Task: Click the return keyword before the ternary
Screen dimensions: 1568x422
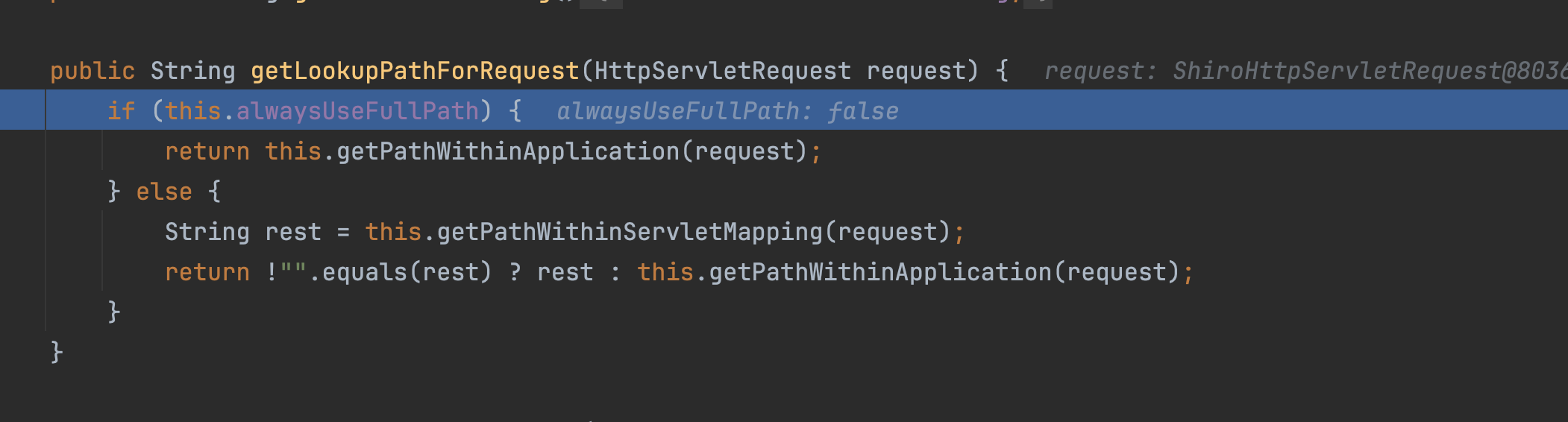Action: [207, 272]
